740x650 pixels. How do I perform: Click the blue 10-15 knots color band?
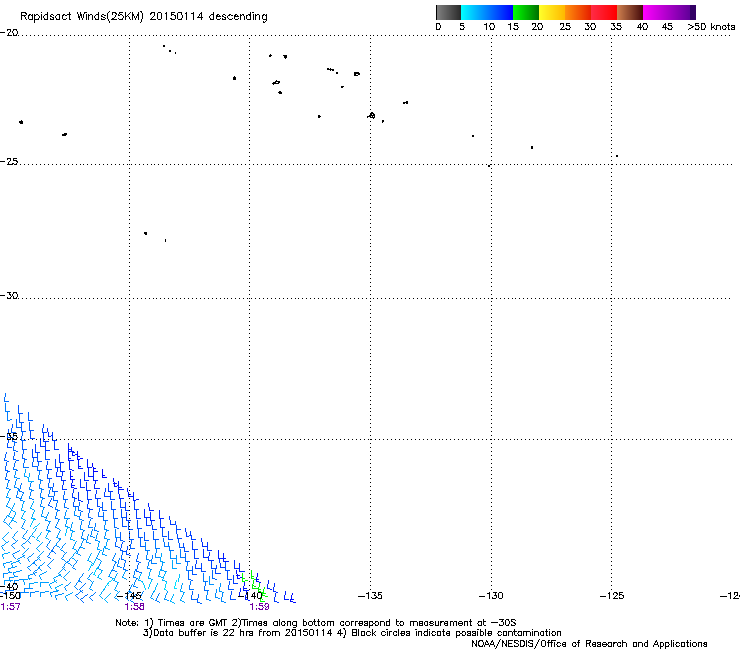point(500,12)
